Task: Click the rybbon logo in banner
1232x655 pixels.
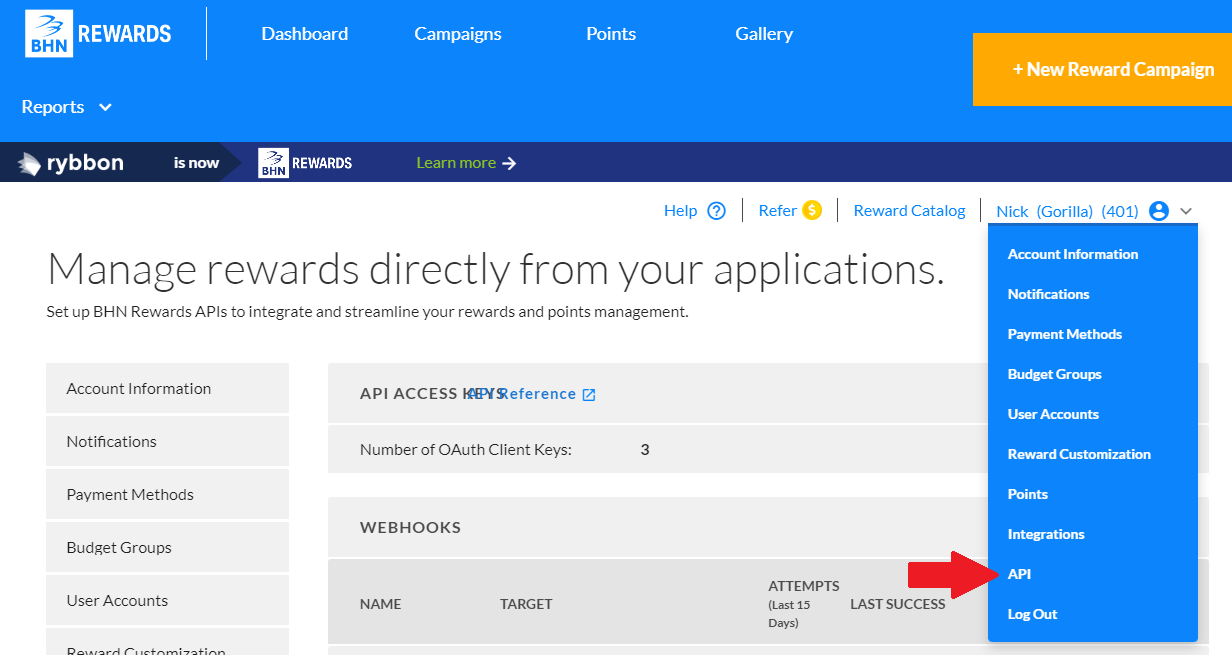Action: 71,163
